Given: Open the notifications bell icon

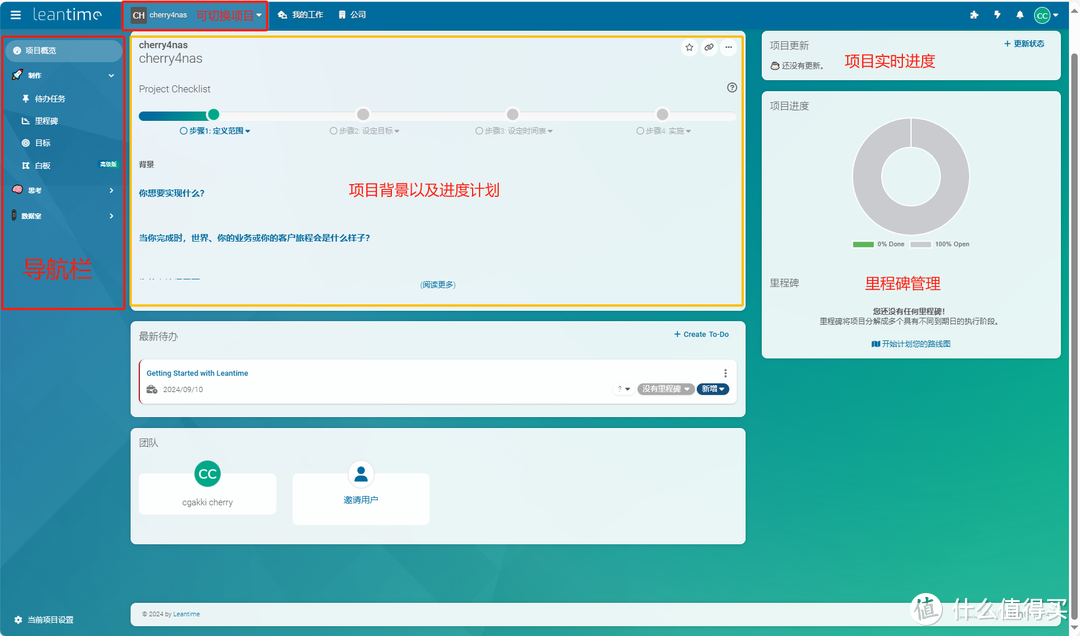Looking at the screenshot, I should (1019, 14).
